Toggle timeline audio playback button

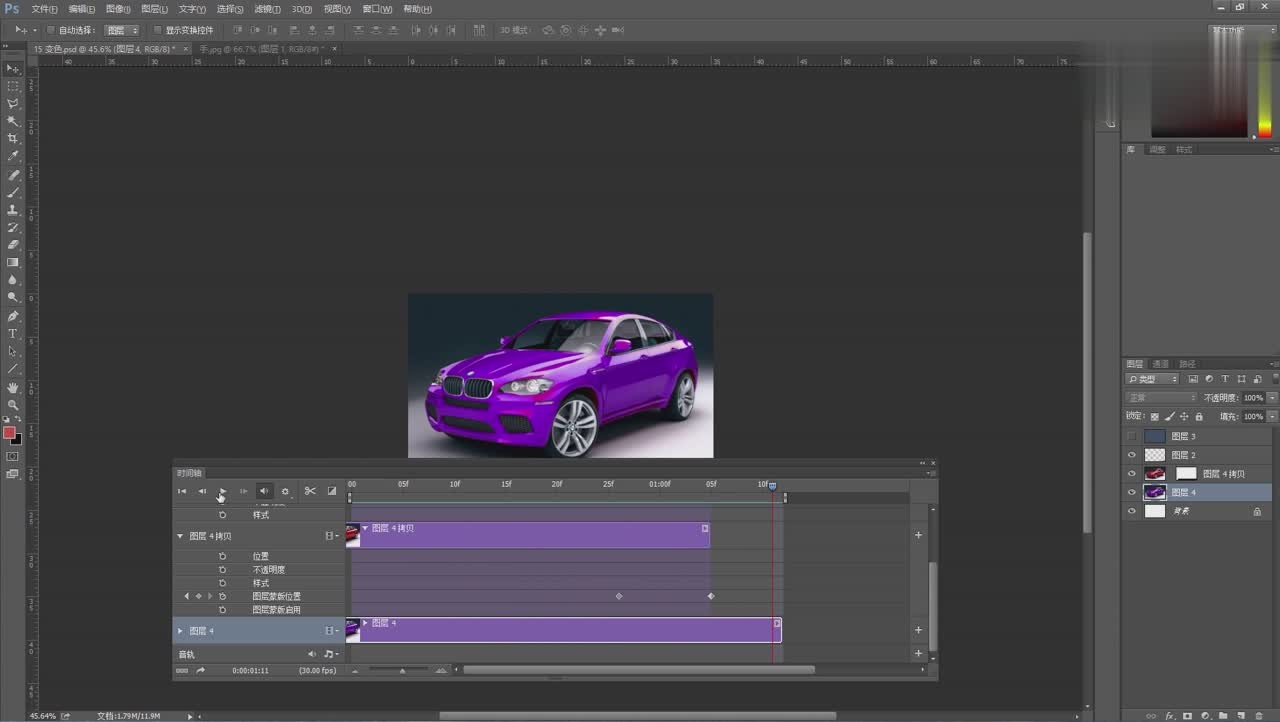tap(264, 491)
